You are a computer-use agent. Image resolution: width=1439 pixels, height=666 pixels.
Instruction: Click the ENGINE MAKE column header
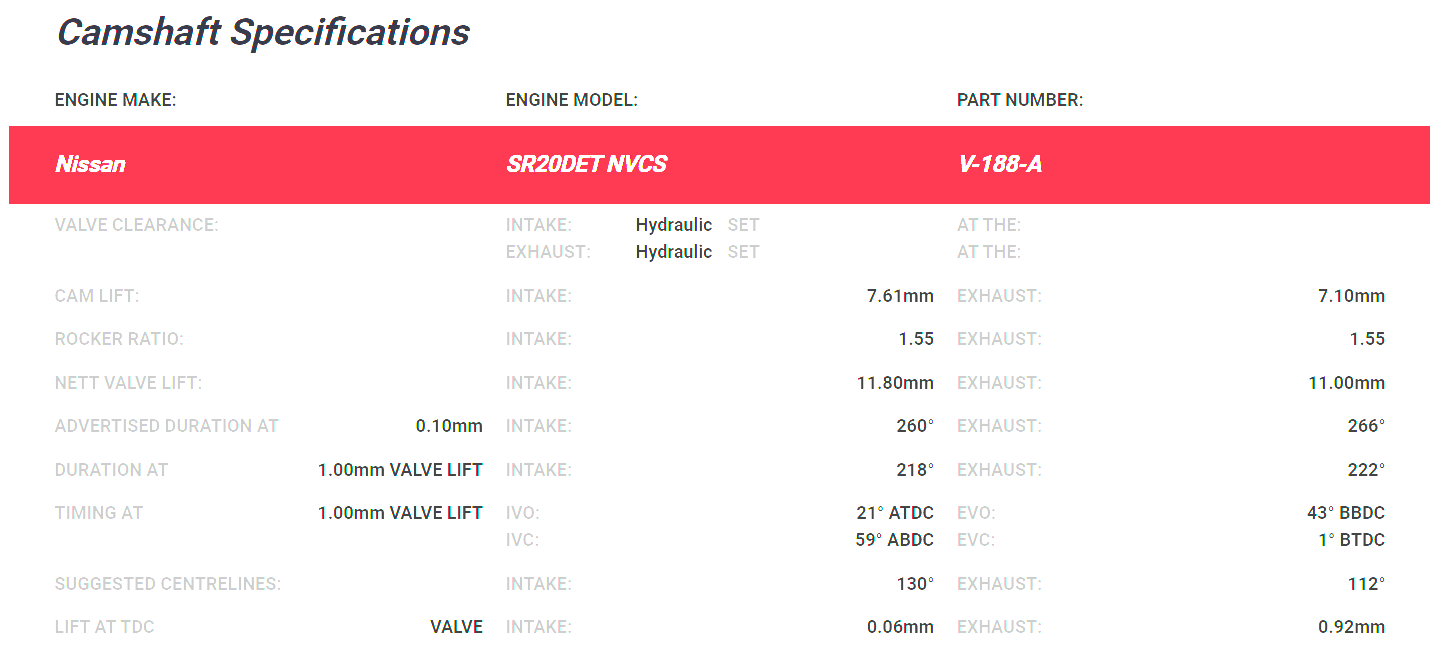[115, 100]
